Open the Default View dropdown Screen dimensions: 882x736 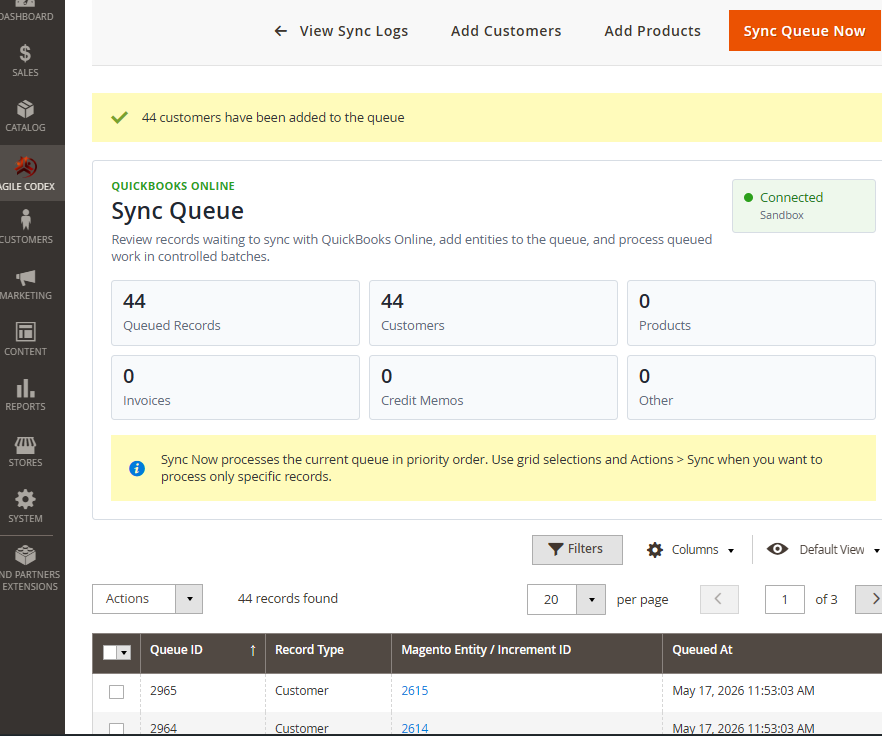tap(823, 550)
